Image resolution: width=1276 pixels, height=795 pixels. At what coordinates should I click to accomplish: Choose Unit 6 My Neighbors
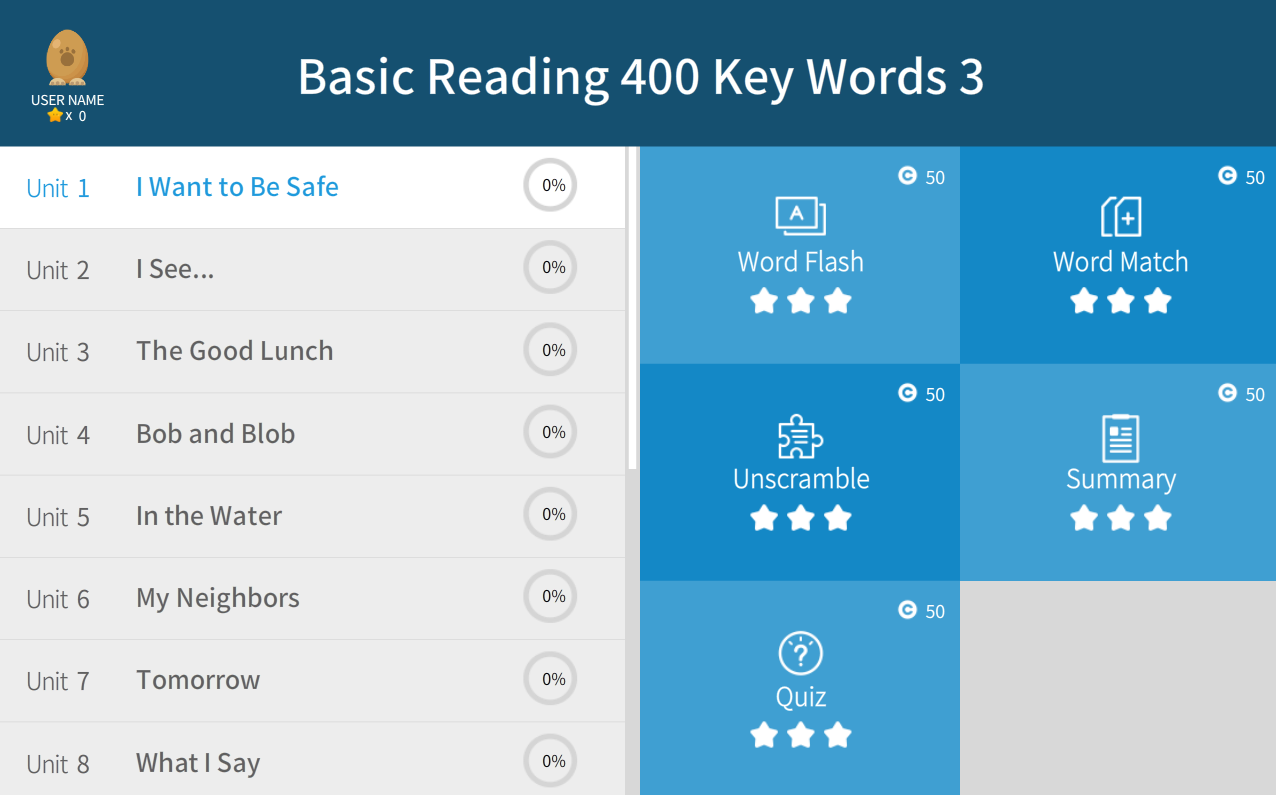point(217,598)
